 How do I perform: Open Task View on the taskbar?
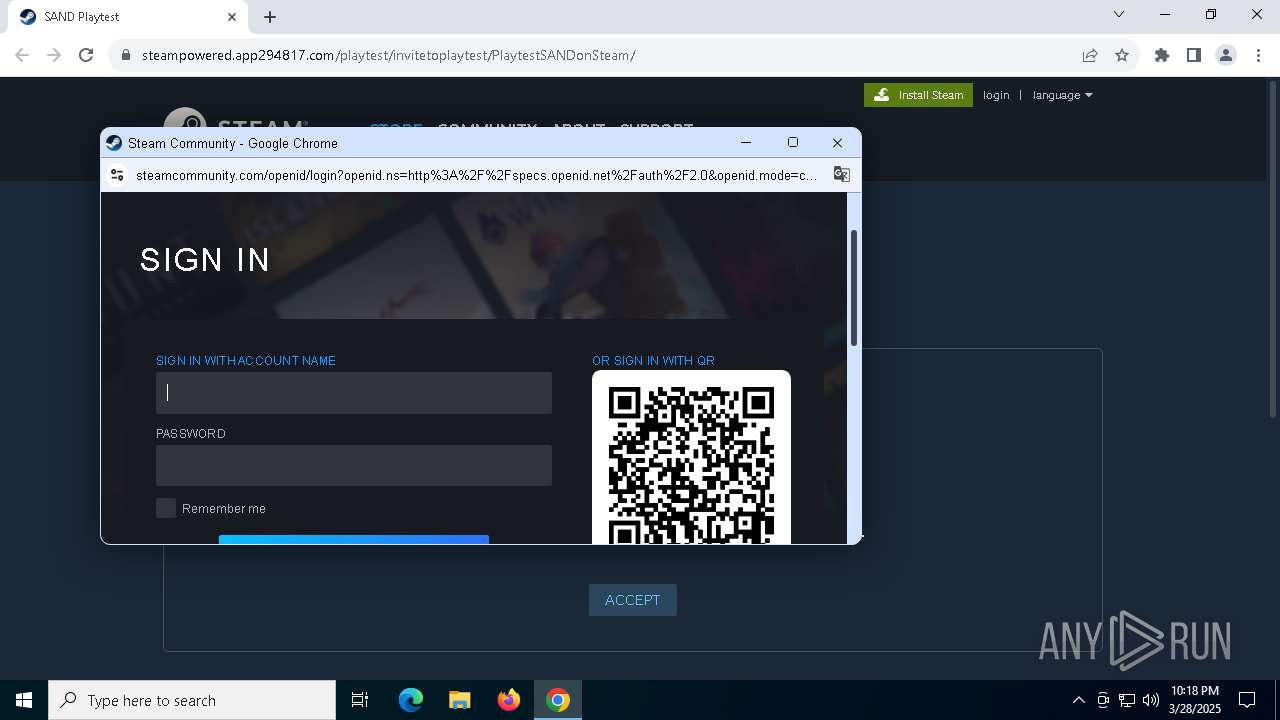tap(360, 700)
